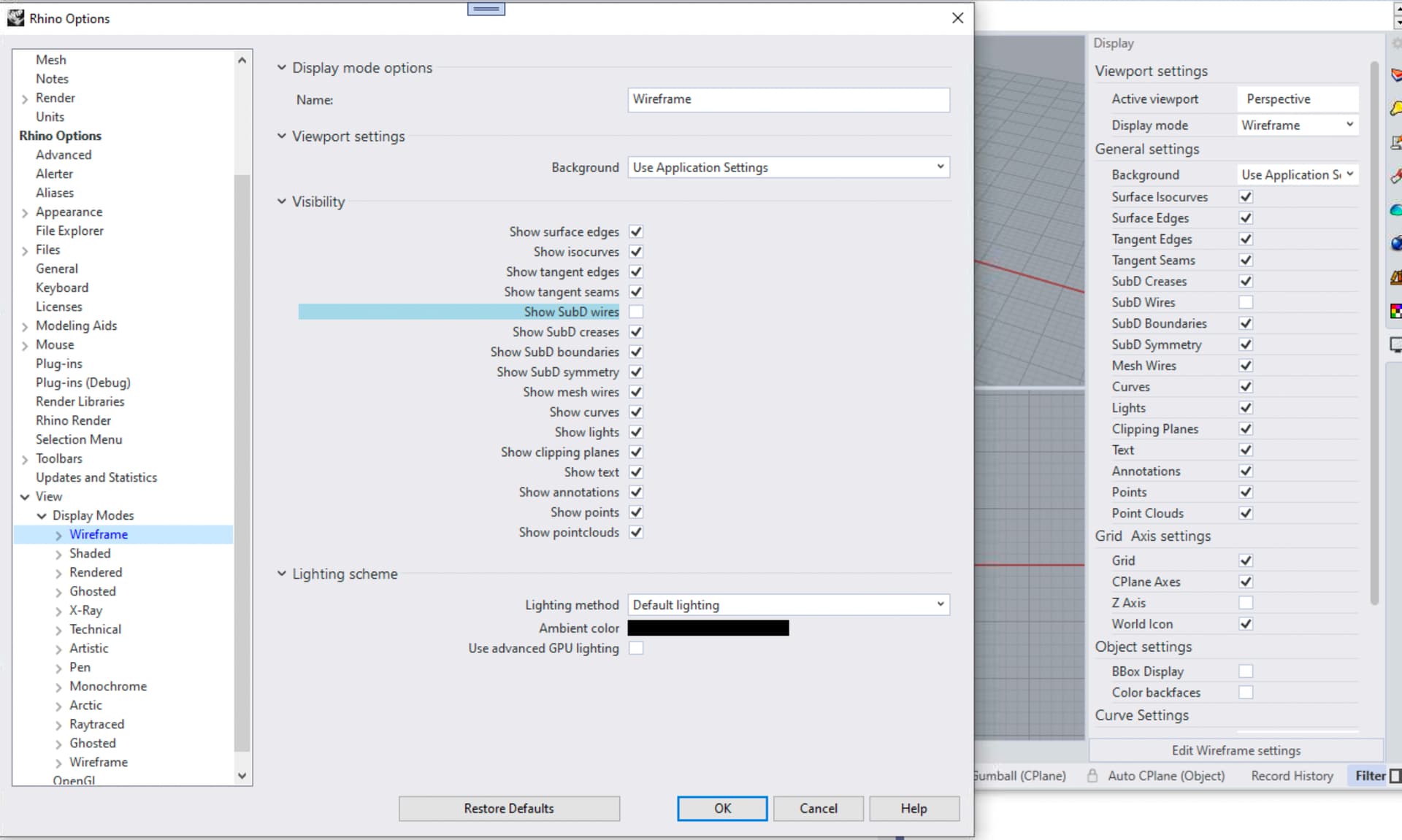Viewport: 1402px width, 840px height.
Task: Enable the Z Axis checkbox
Action: 1246,603
